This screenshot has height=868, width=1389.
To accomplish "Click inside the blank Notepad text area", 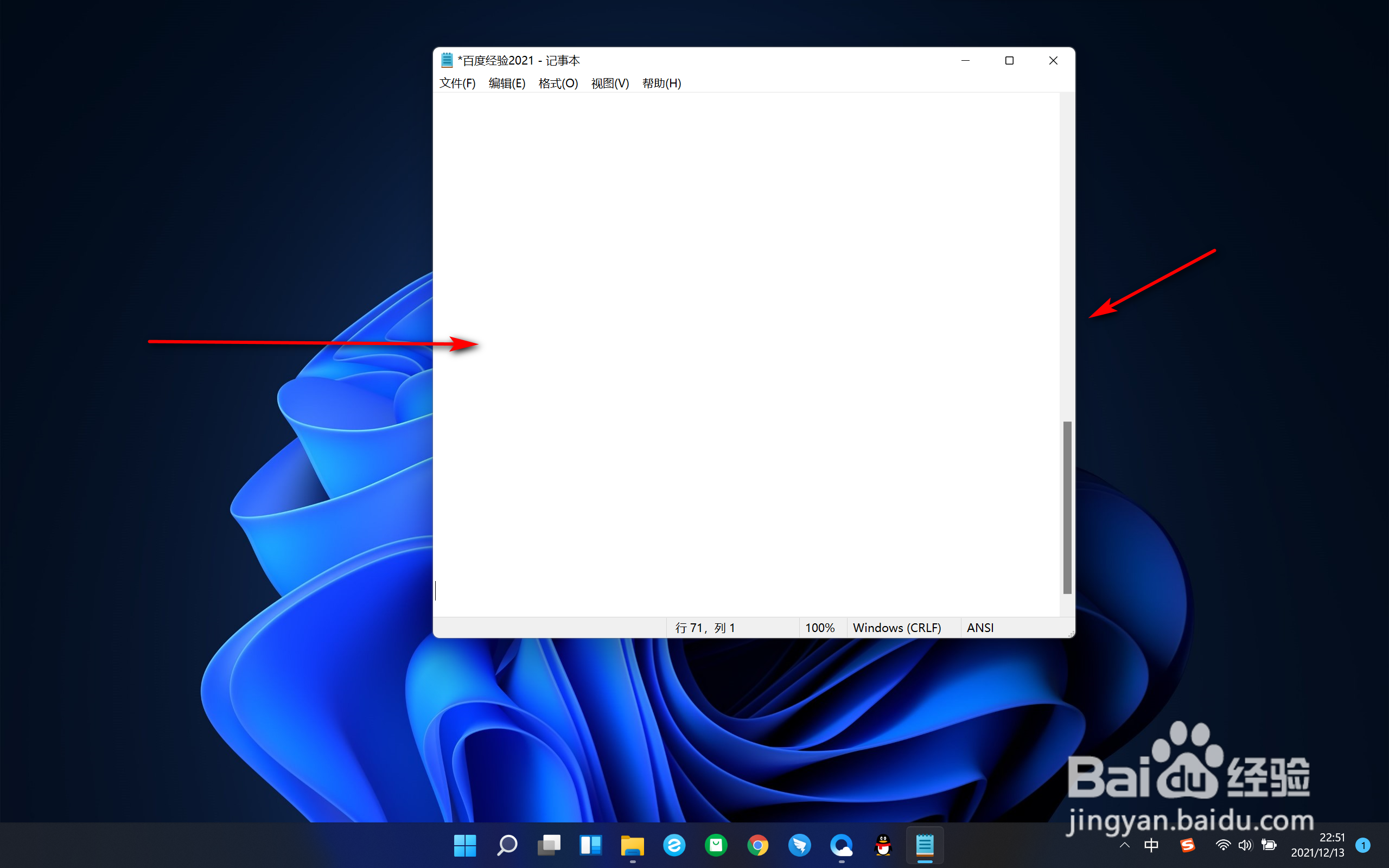I will tap(746, 287).
